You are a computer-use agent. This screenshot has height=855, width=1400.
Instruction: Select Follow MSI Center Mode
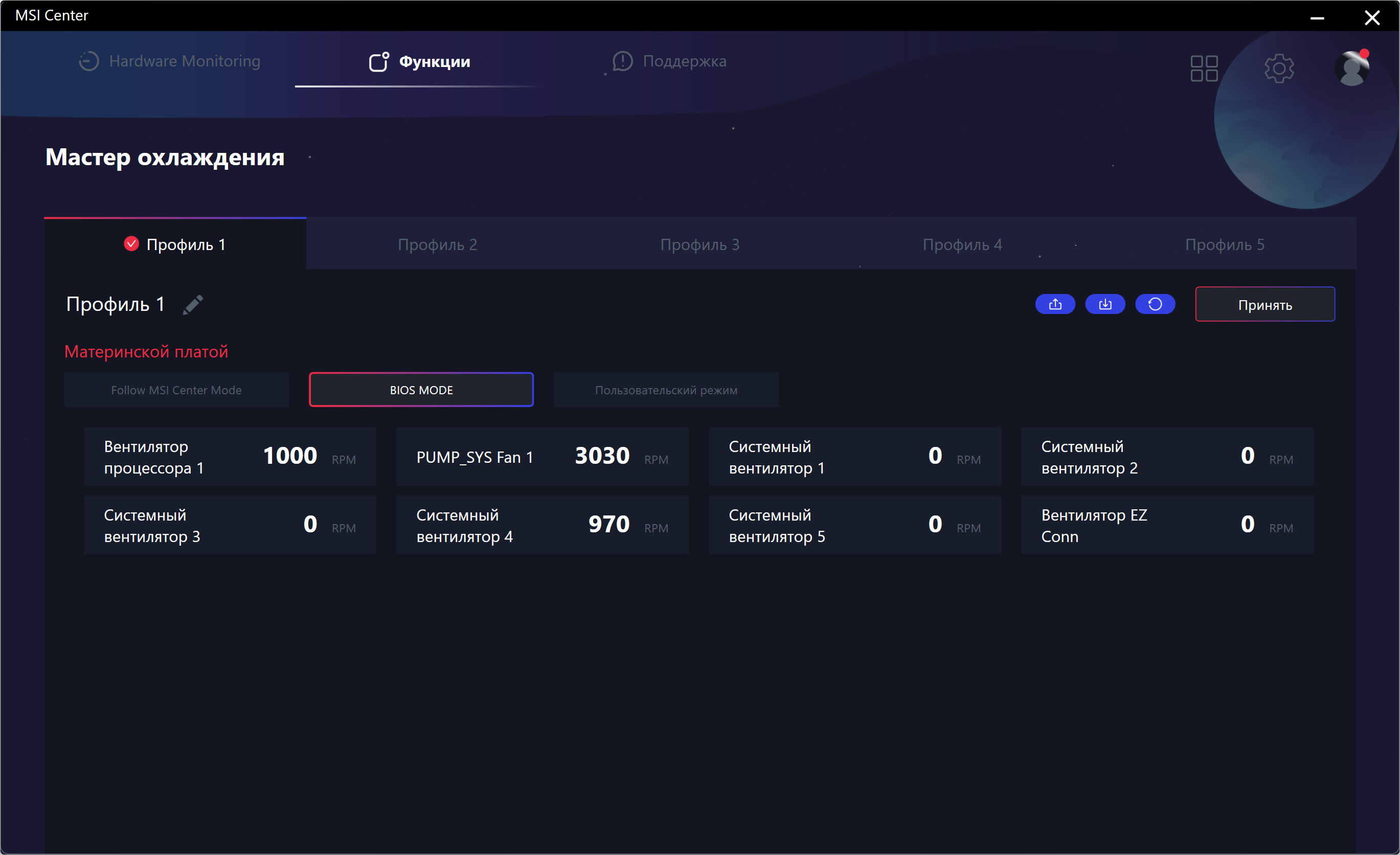(x=176, y=390)
